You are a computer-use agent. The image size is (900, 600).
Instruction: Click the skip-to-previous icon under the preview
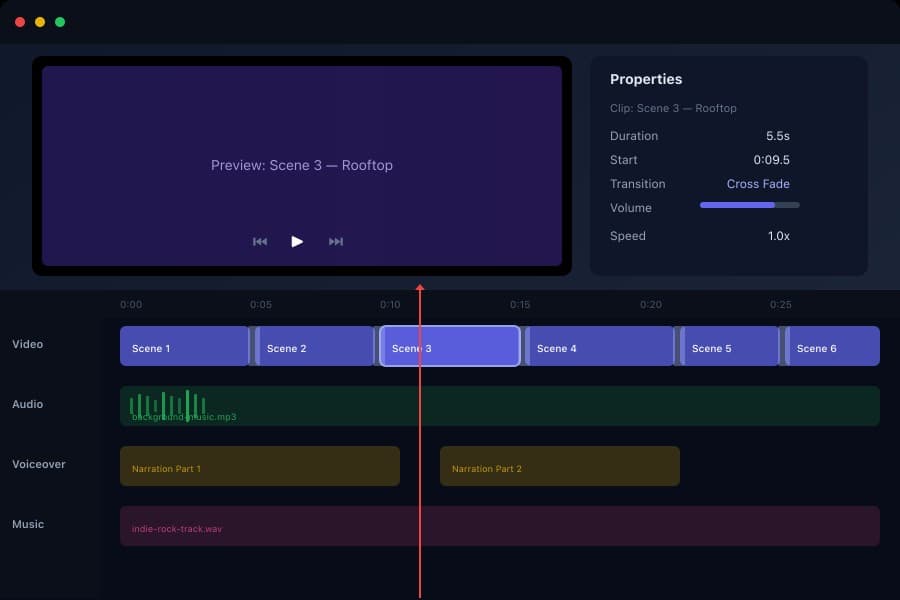coord(260,241)
